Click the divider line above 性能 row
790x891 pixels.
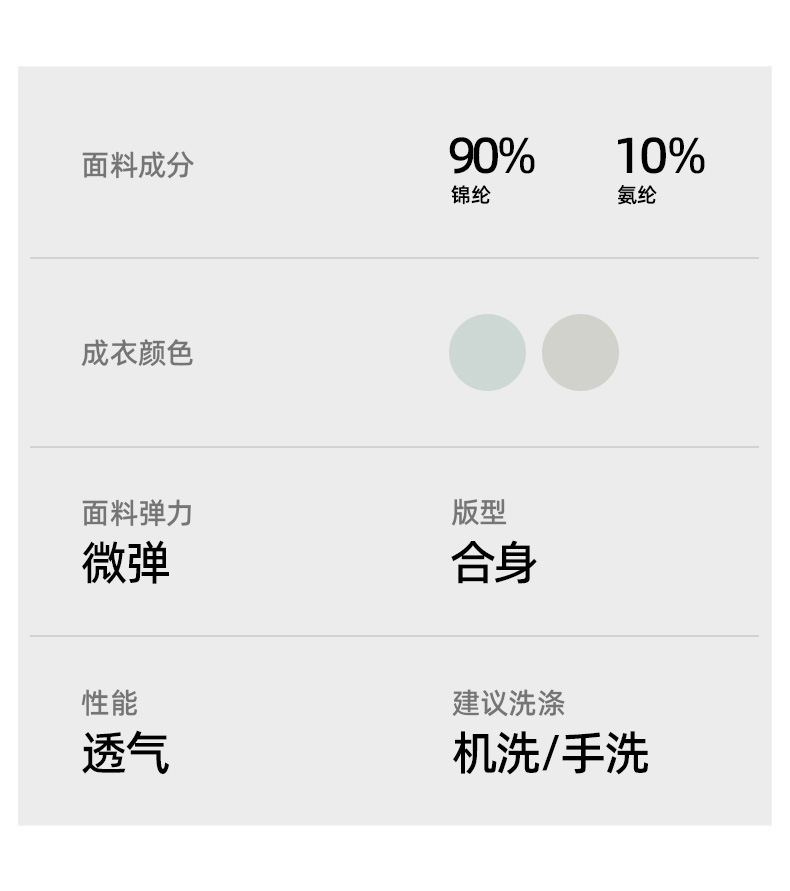point(394,635)
